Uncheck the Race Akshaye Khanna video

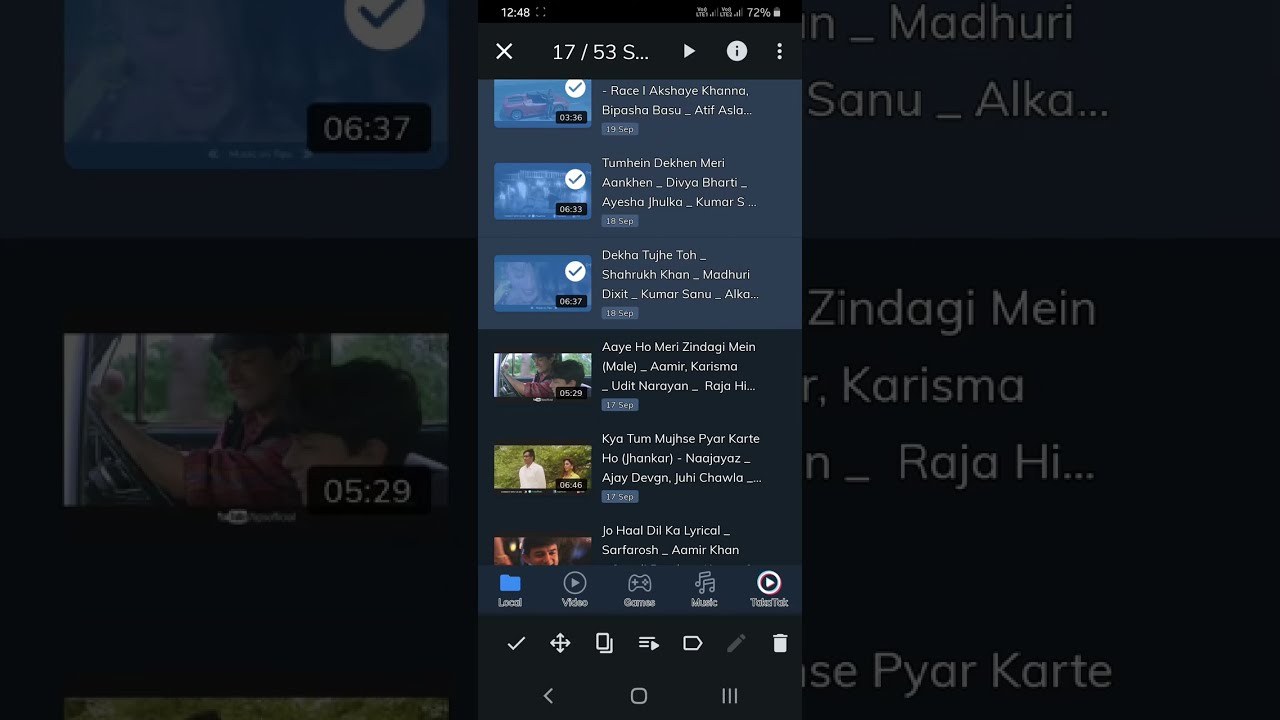pyautogui.click(x=575, y=89)
